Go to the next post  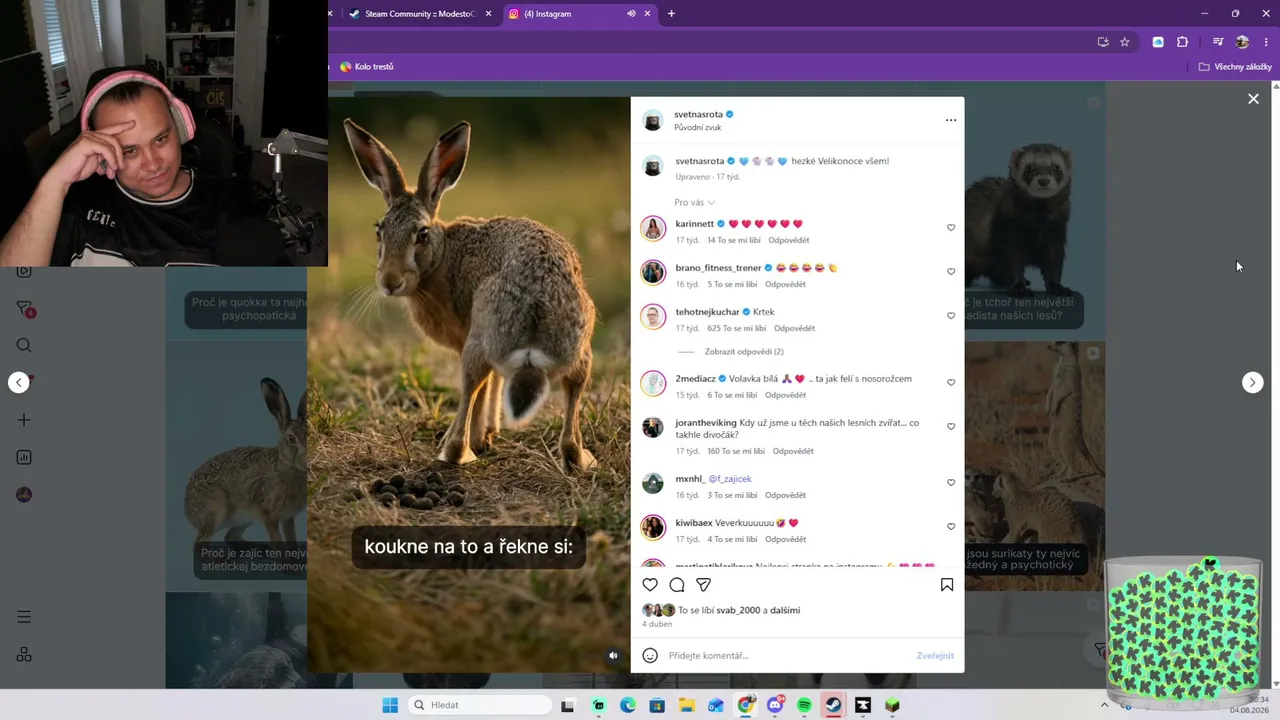(x=1252, y=383)
